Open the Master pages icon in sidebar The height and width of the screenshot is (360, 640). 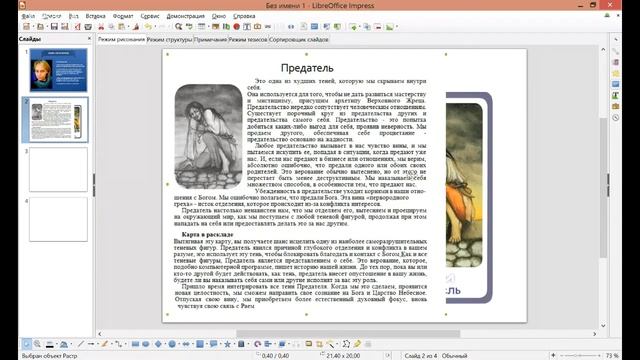(616, 84)
